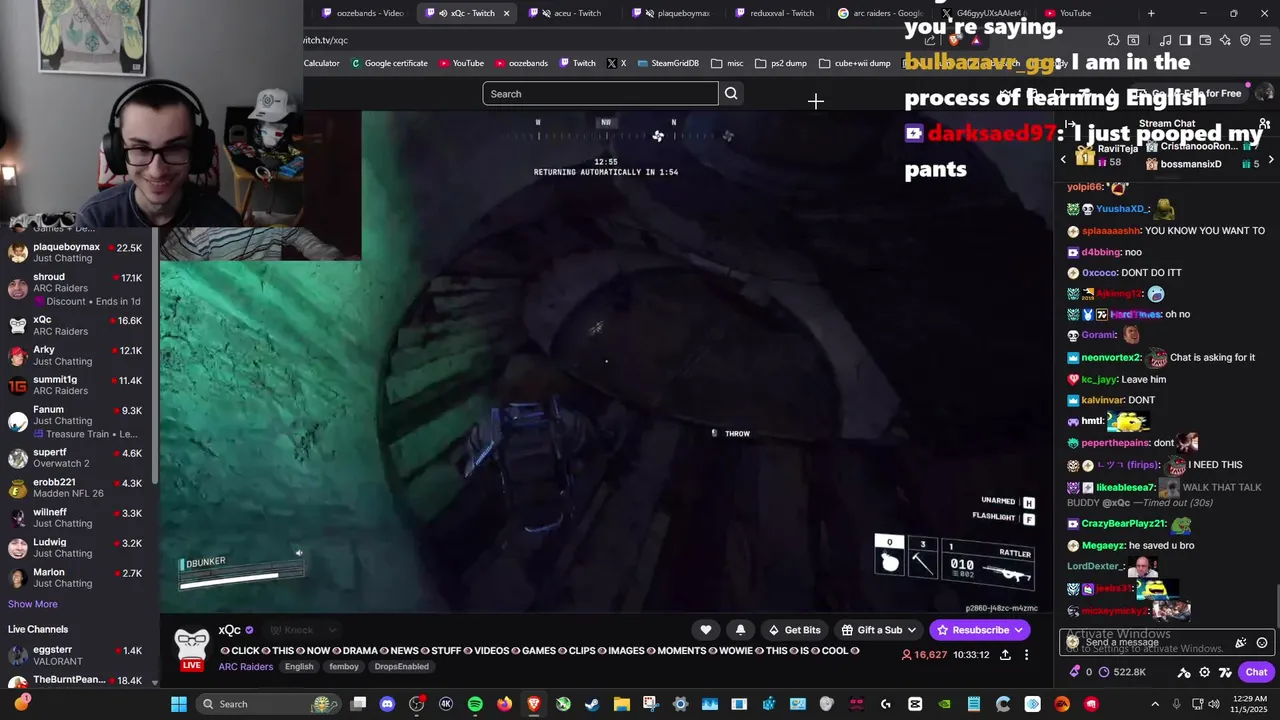The image size is (1280, 720).
Task: Open the Gift a Sub dropdown
Action: pos(878,630)
